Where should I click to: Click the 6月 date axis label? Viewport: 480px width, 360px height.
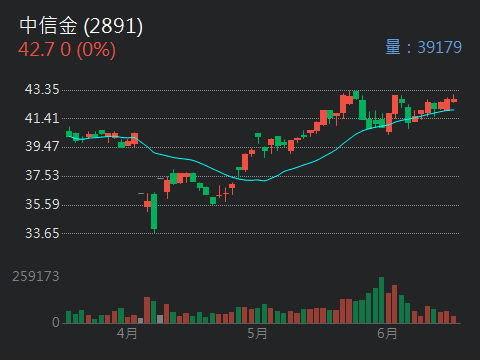click(387, 333)
